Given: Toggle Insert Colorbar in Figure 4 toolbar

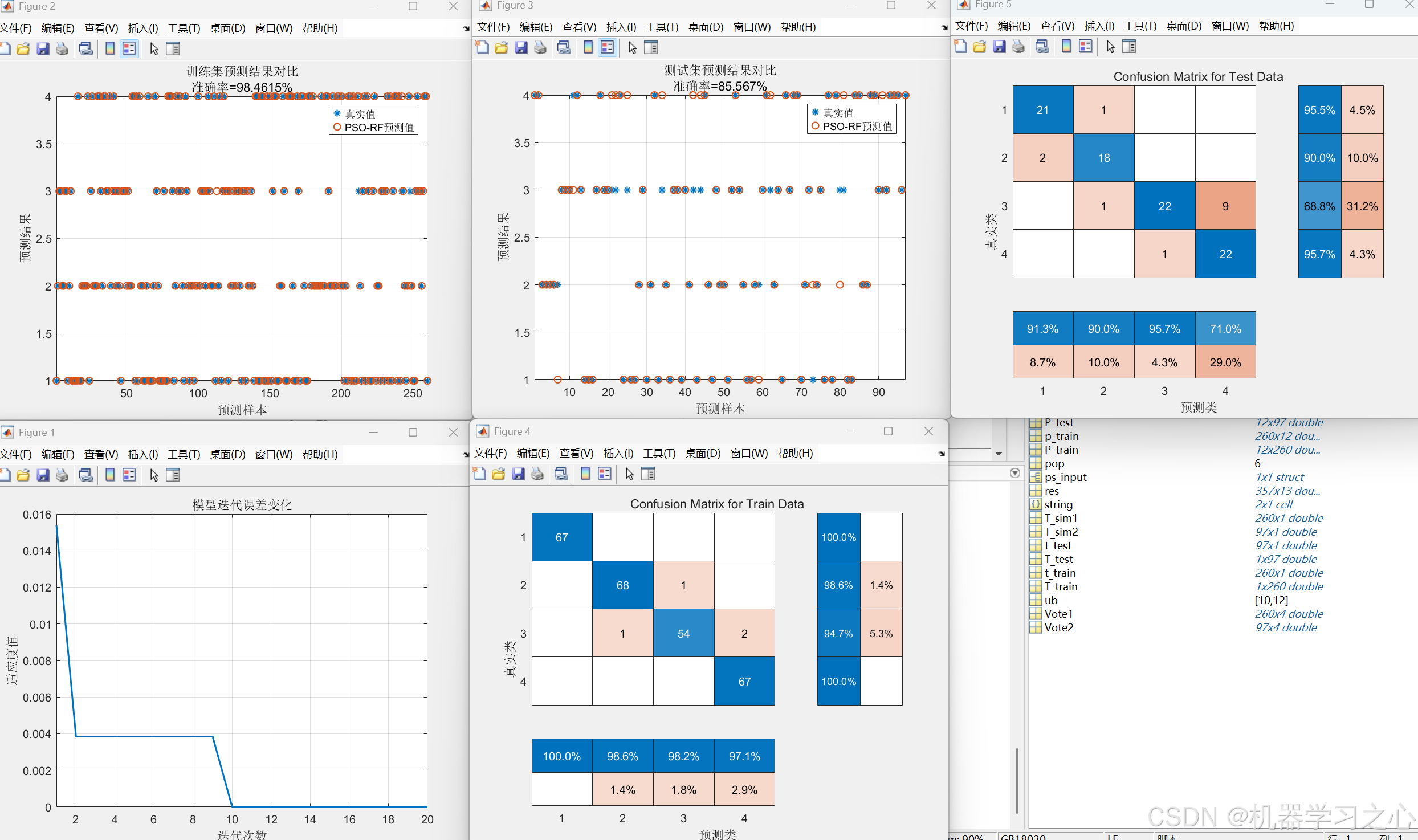Looking at the screenshot, I should pos(585,474).
